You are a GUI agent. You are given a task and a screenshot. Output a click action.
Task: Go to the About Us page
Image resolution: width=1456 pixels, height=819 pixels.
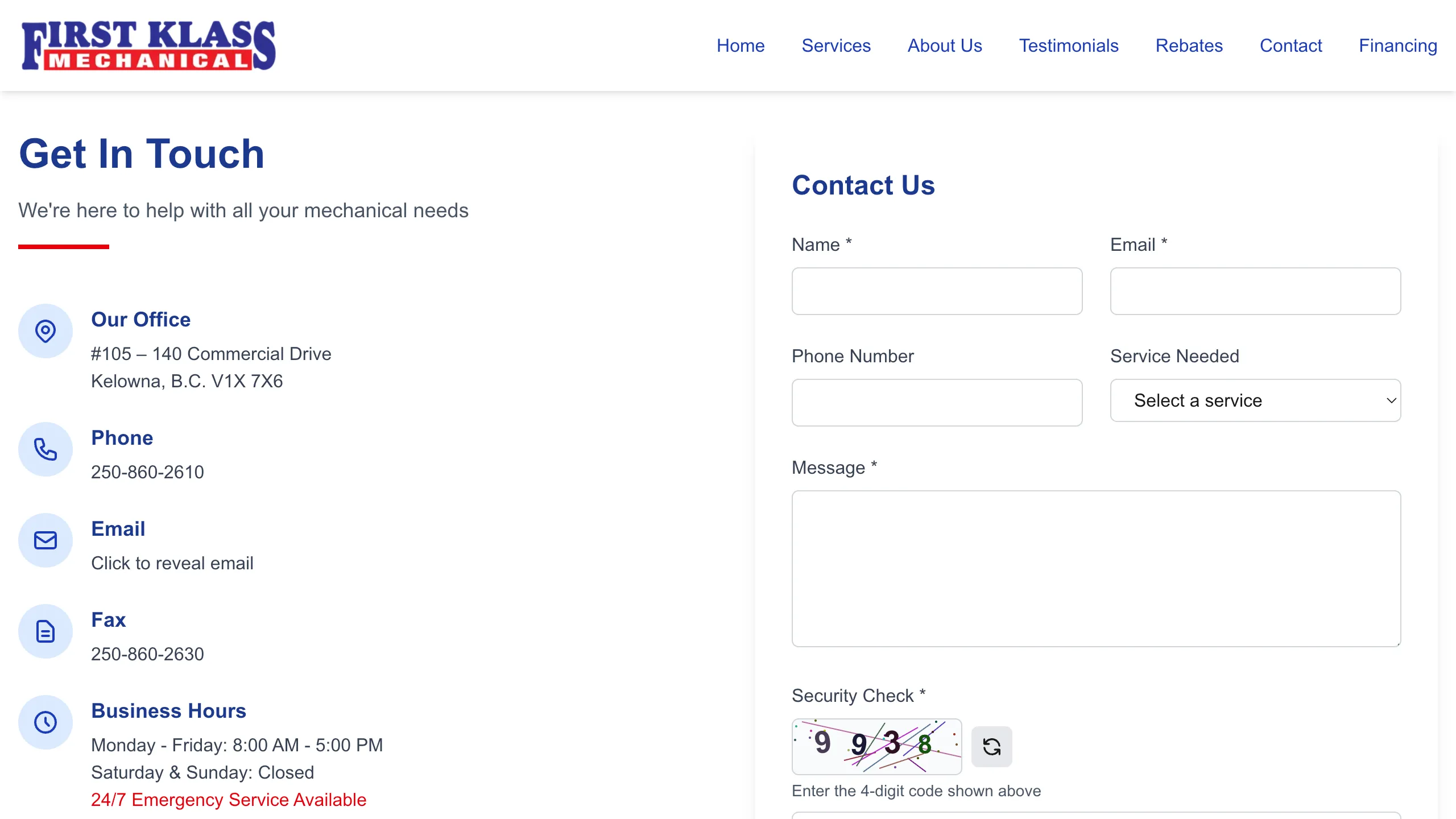(945, 45)
